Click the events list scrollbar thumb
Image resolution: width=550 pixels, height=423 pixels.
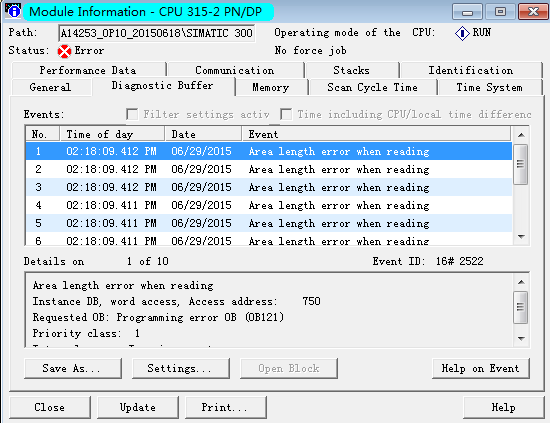521,164
